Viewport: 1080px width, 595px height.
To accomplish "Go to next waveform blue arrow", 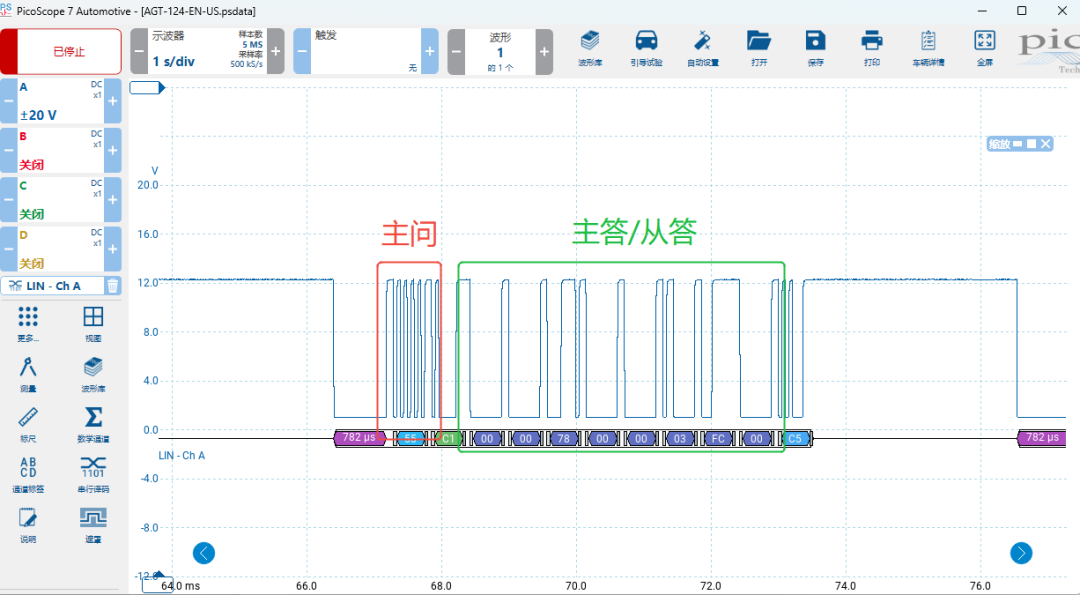I will [x=1021, y=553].
